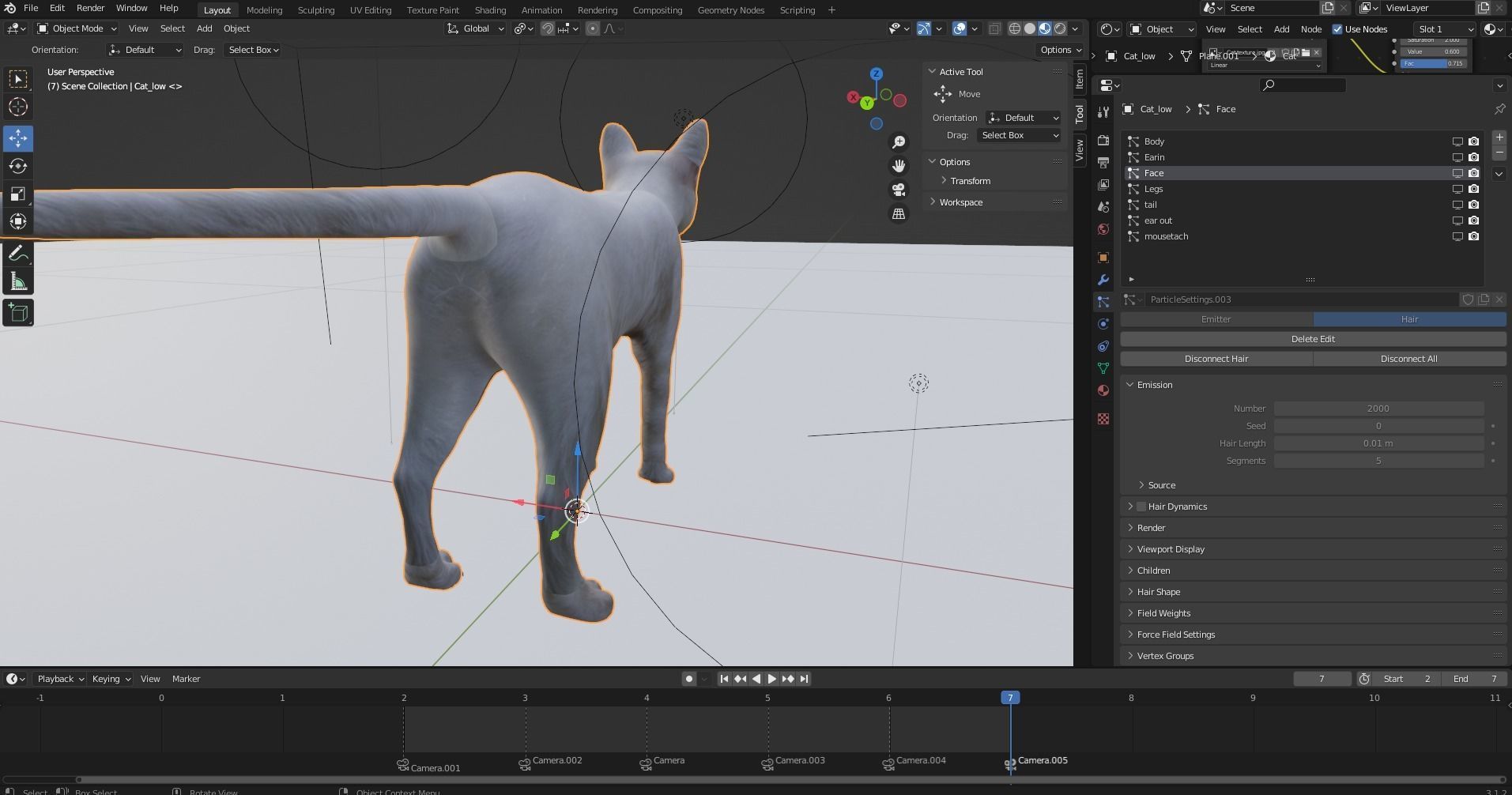
Task: Enable Hair Dynamics checkbox
Action: (x=1141, y=507)
